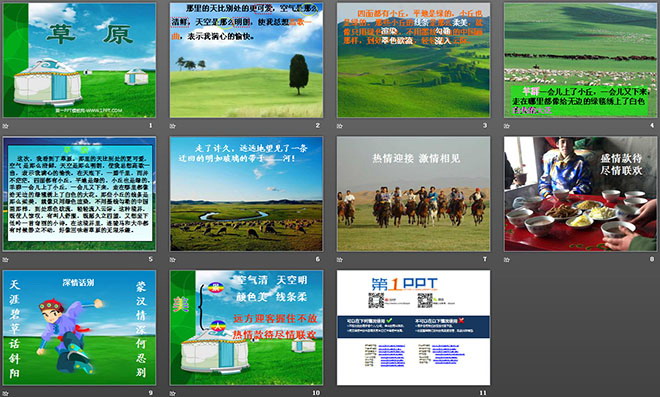The width and height of the screenshot is (660, 397).
Task: Click the slide number 7 label
Action: coord(485,259)
